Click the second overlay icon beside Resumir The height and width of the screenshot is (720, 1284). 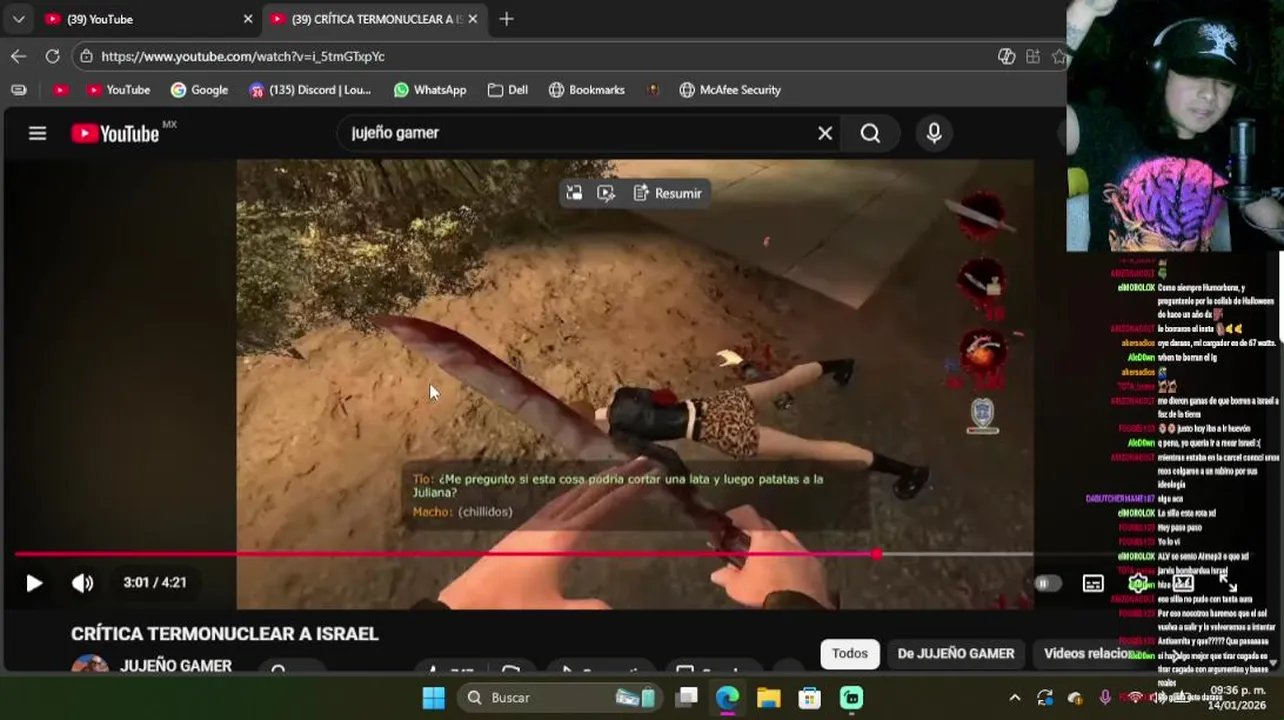click(606, 193)
